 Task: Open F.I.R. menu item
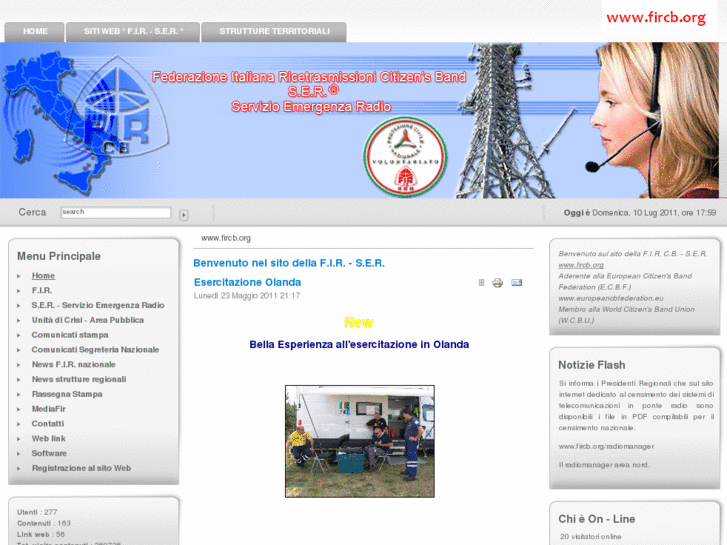42,290
